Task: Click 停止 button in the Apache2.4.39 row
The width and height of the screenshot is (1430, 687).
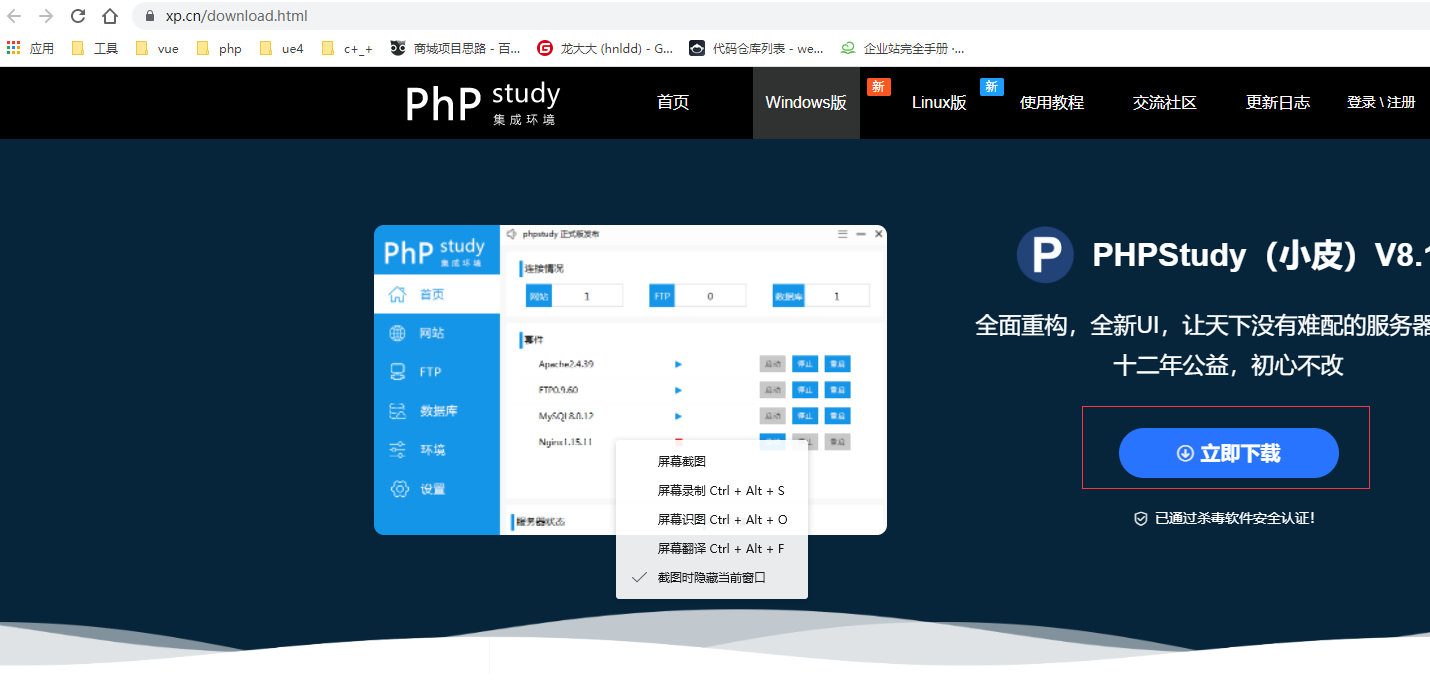Action: click(805, 364)
